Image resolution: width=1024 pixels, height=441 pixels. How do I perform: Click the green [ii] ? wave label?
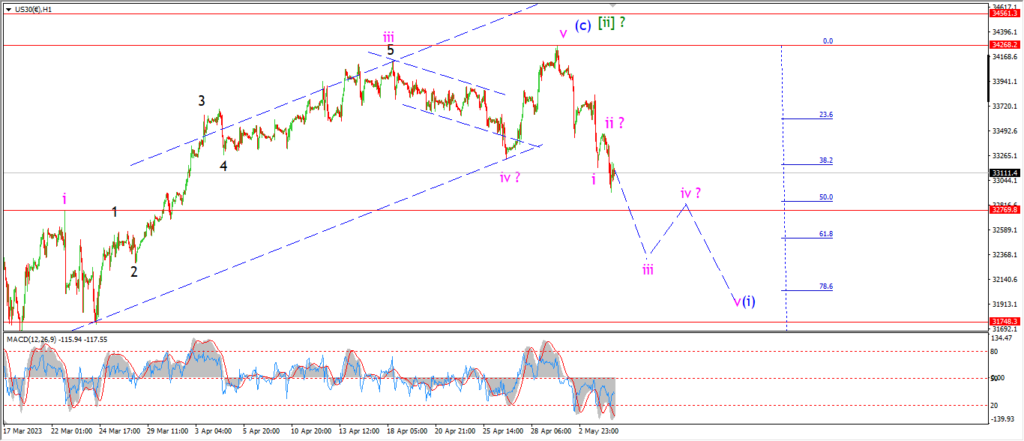click(x=613, y=24)
